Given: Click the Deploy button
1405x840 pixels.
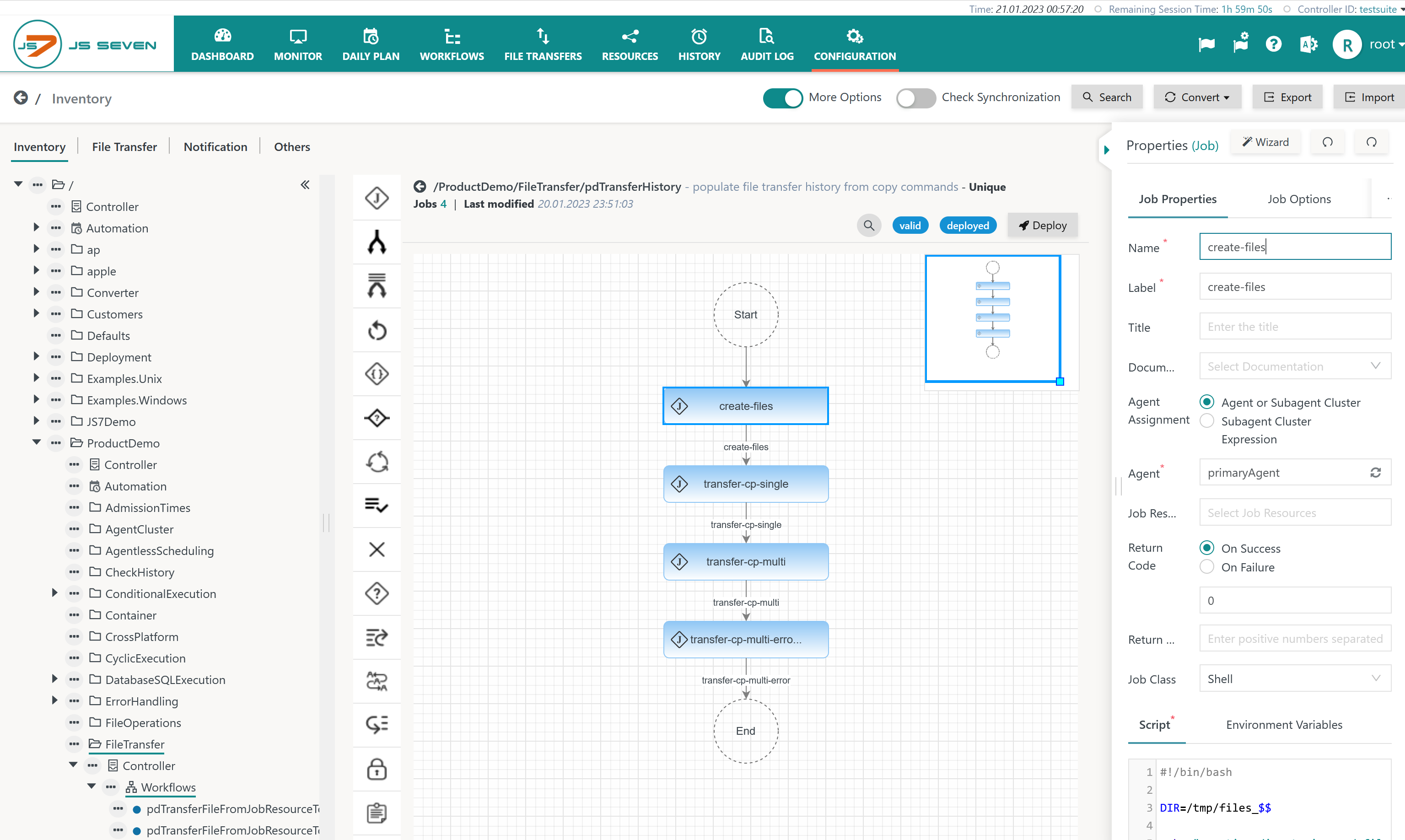Looking at the screenshot, I should click(1042, 225).
